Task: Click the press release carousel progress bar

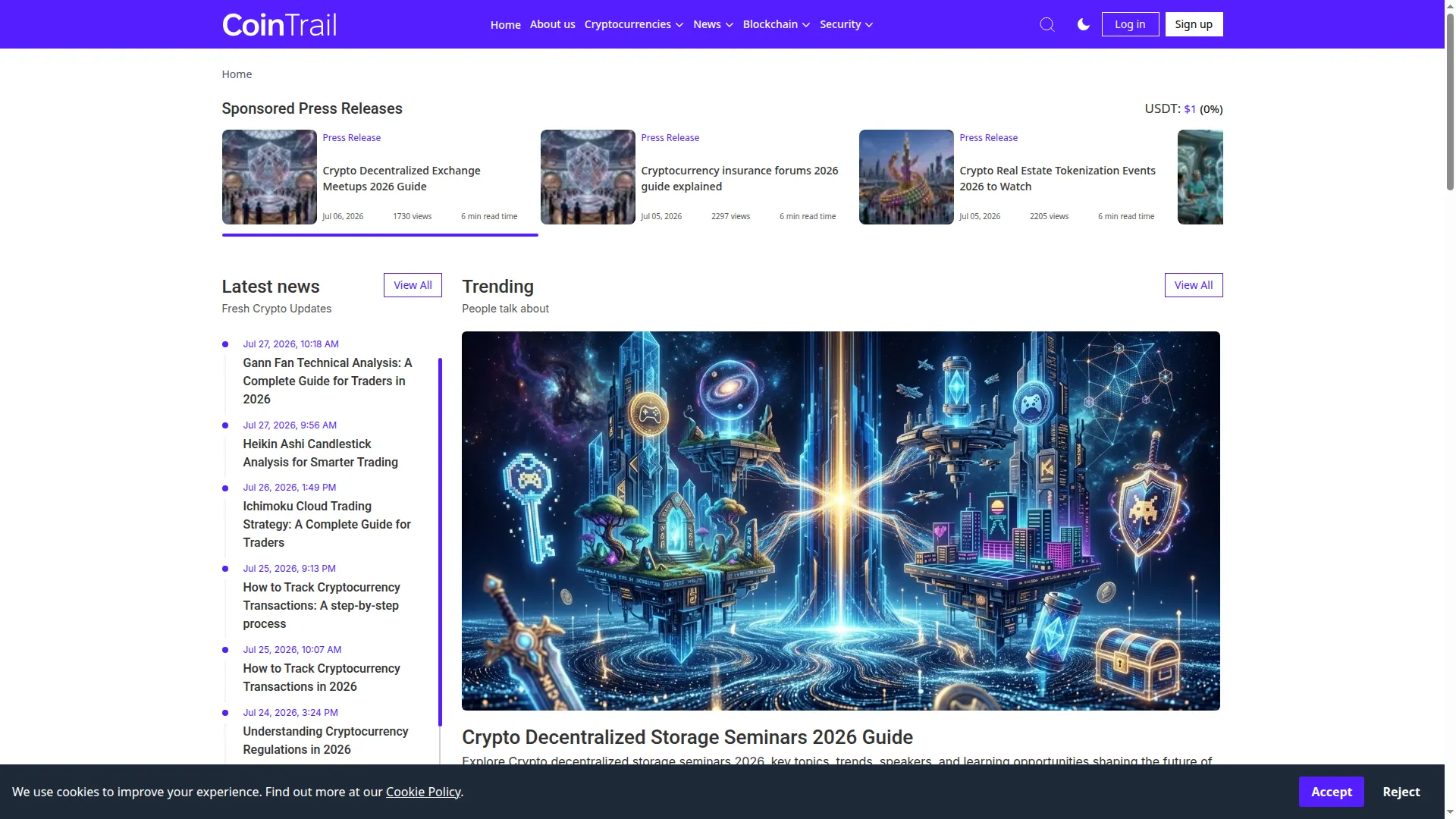Action: pos(380,235)
